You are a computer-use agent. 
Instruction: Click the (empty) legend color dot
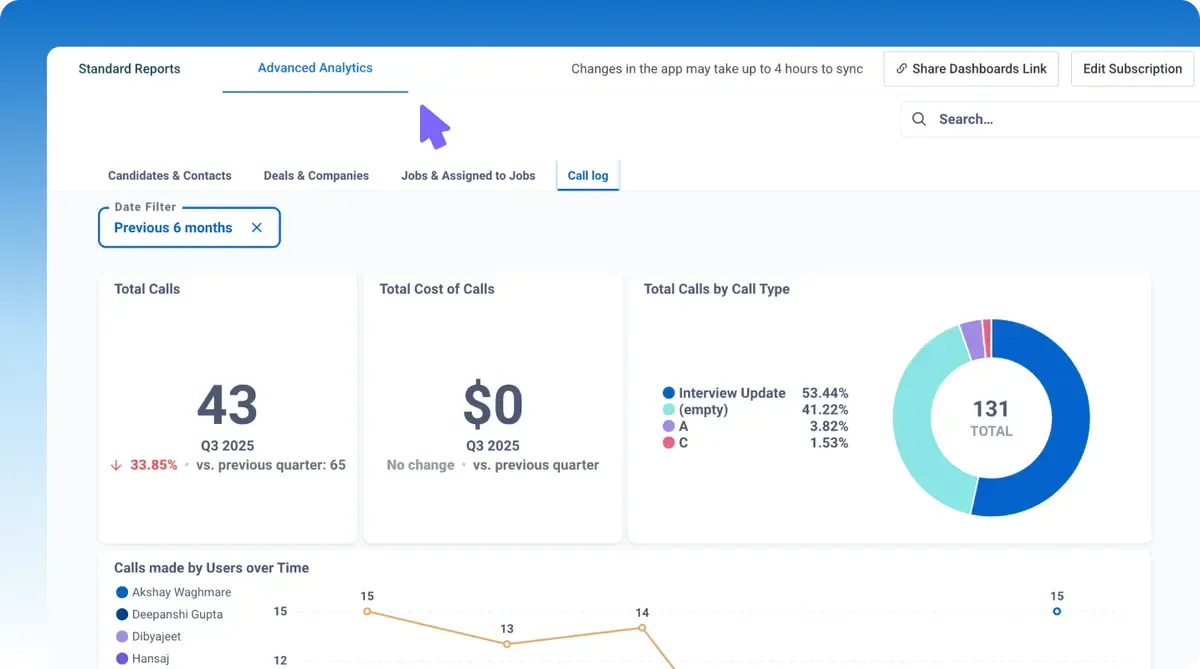pos(668,410)
